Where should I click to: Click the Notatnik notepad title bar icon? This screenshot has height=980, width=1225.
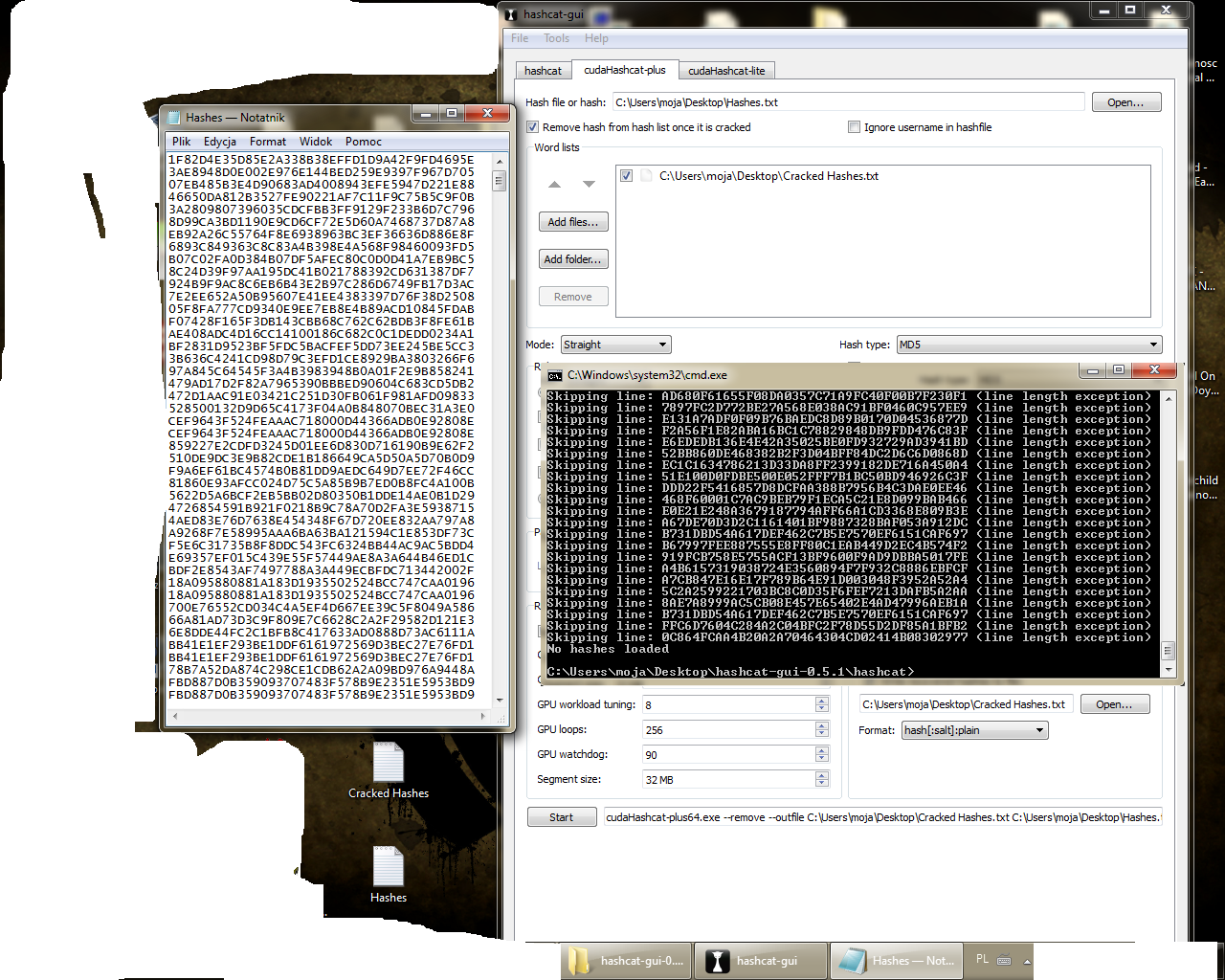174,117
